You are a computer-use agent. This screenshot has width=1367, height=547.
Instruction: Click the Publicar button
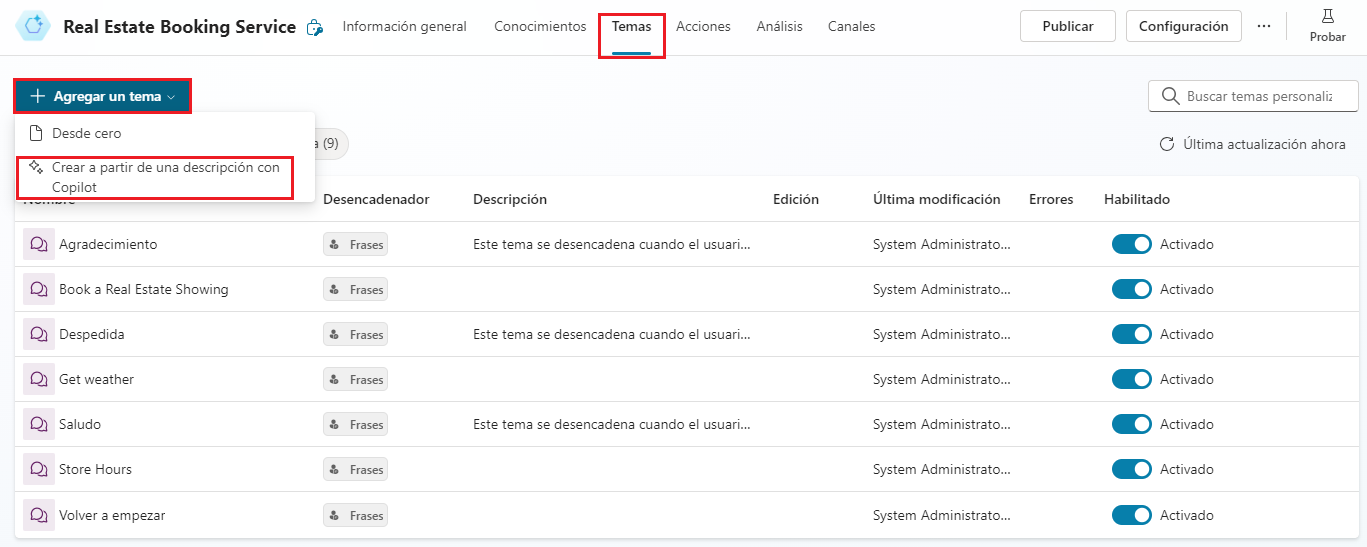tap(1067, 26)
